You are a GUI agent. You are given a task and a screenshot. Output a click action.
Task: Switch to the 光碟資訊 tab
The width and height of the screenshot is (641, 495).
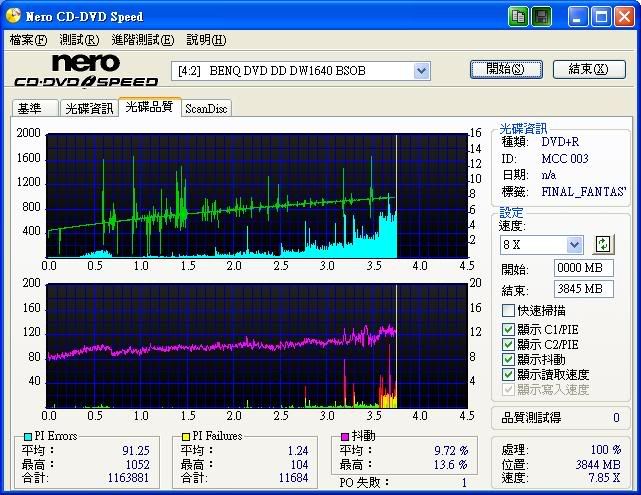click(89, 108)
